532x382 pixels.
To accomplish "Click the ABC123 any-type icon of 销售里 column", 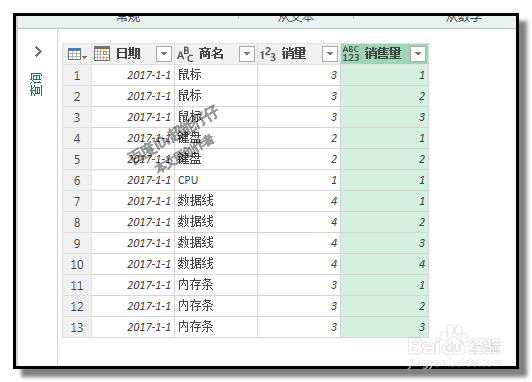I will click(350, 54).
